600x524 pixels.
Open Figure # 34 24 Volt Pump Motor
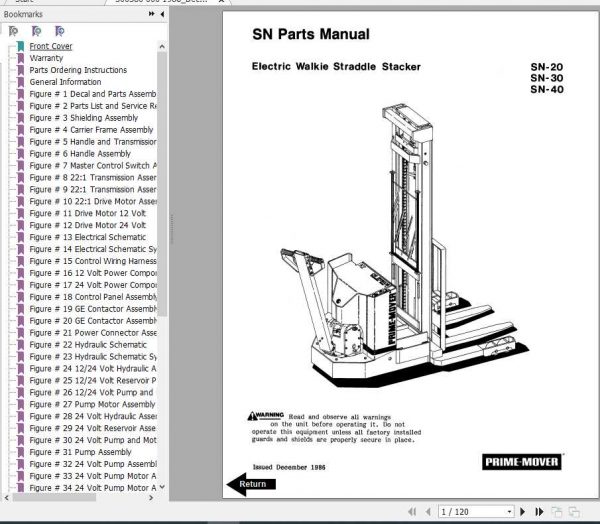click(x=93, y=488)
